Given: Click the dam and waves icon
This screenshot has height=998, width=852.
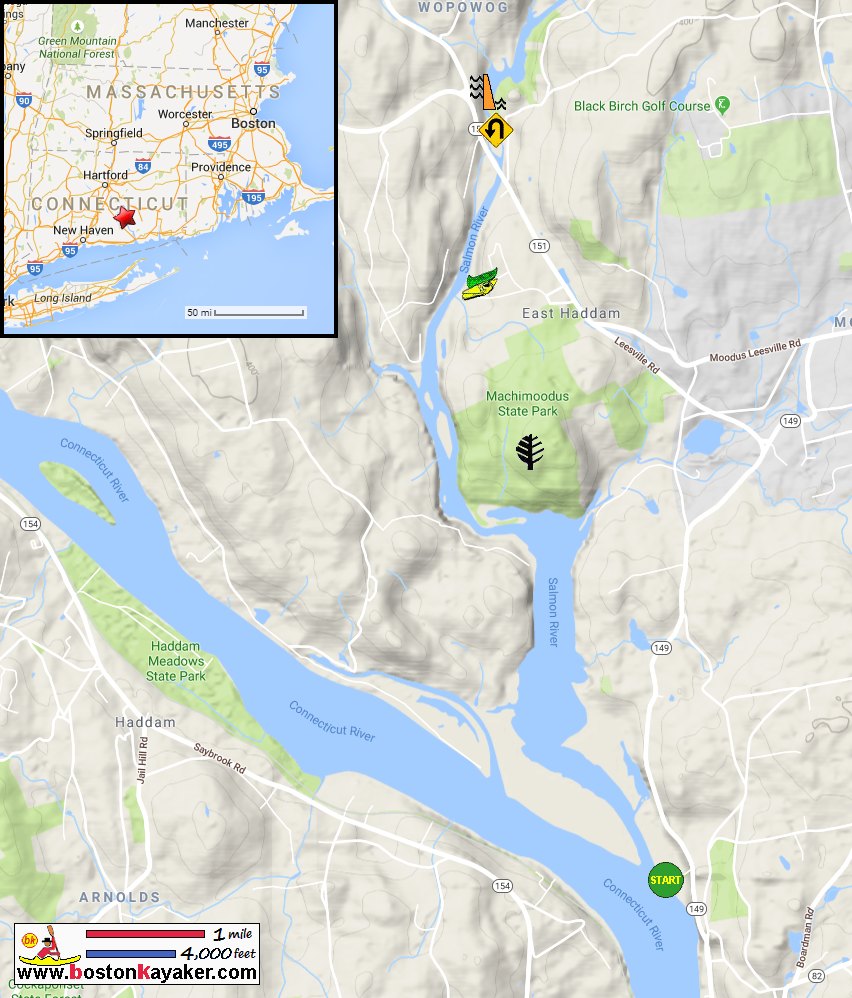Looking at the screenshot, I should 487,92.
